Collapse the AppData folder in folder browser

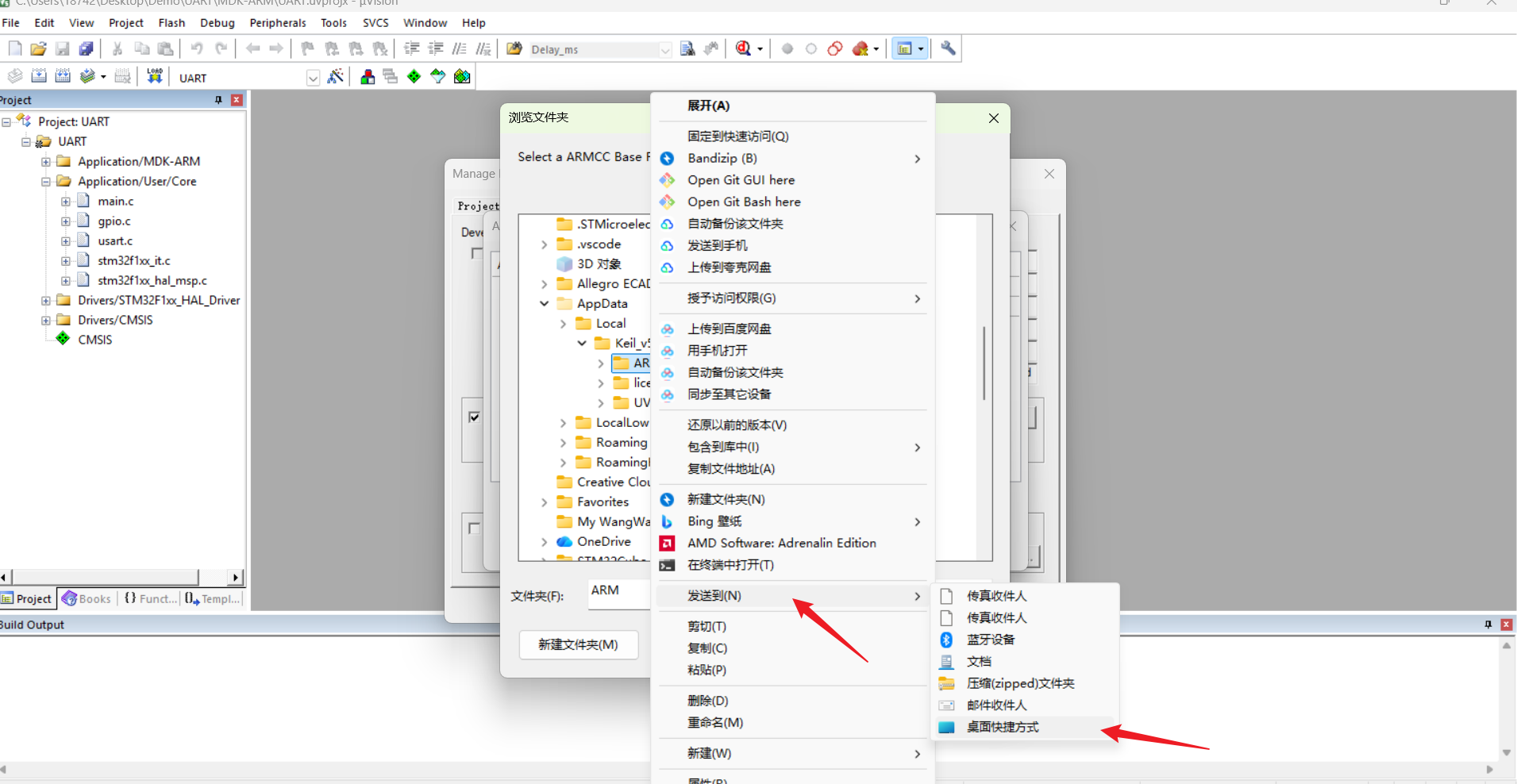(x=544, y=304)
